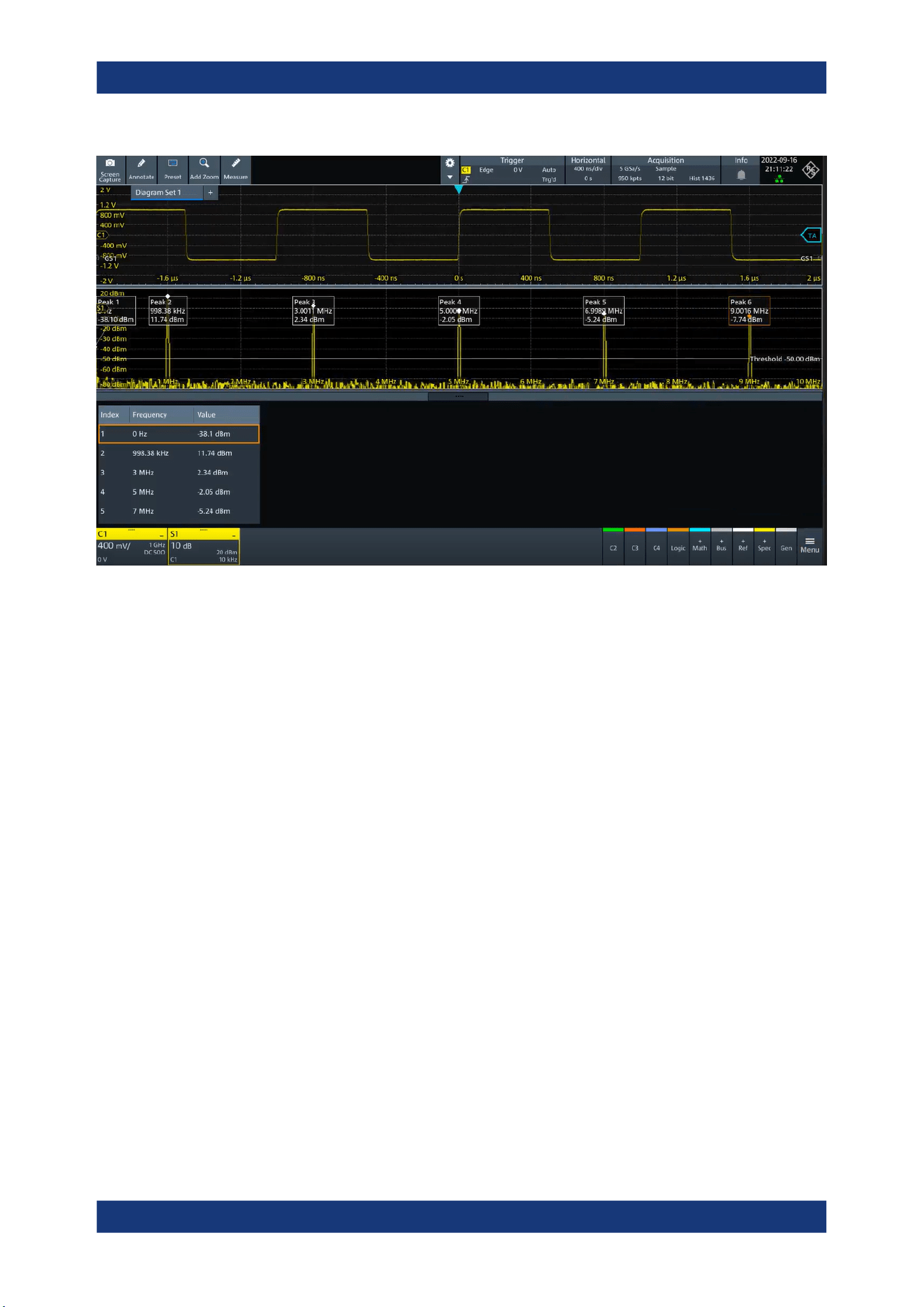Click the Peak 6 label -7.74 dBm
The image size is (924, 1307).
pyautogui.click(x=750, y=311)
